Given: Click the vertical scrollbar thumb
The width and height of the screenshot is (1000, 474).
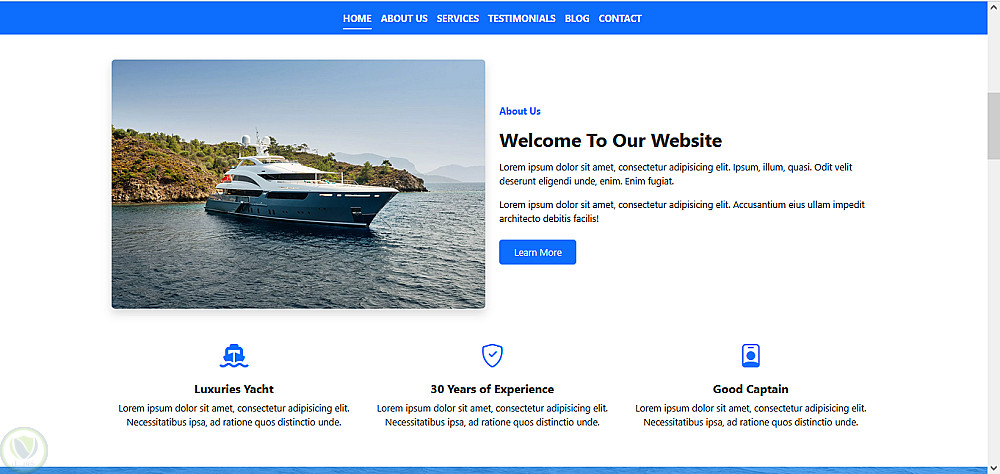Looking at the screenshot, I should 993,126.
